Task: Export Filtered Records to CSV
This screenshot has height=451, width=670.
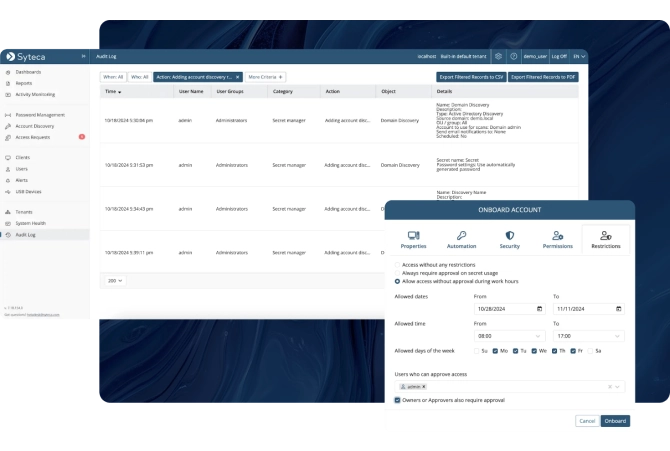Action: (471, 77)
